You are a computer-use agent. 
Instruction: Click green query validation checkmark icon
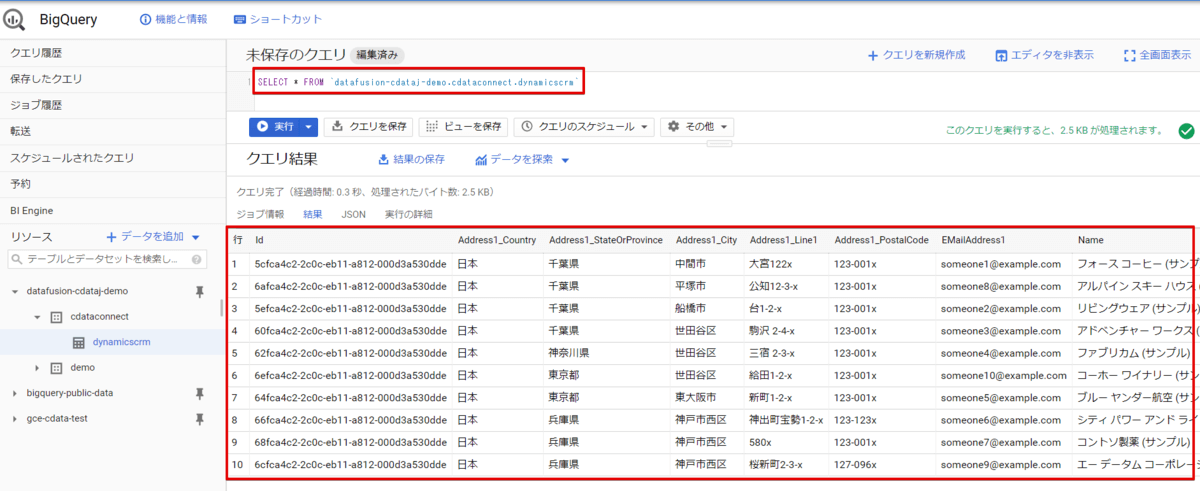[x=1186, y=130]
